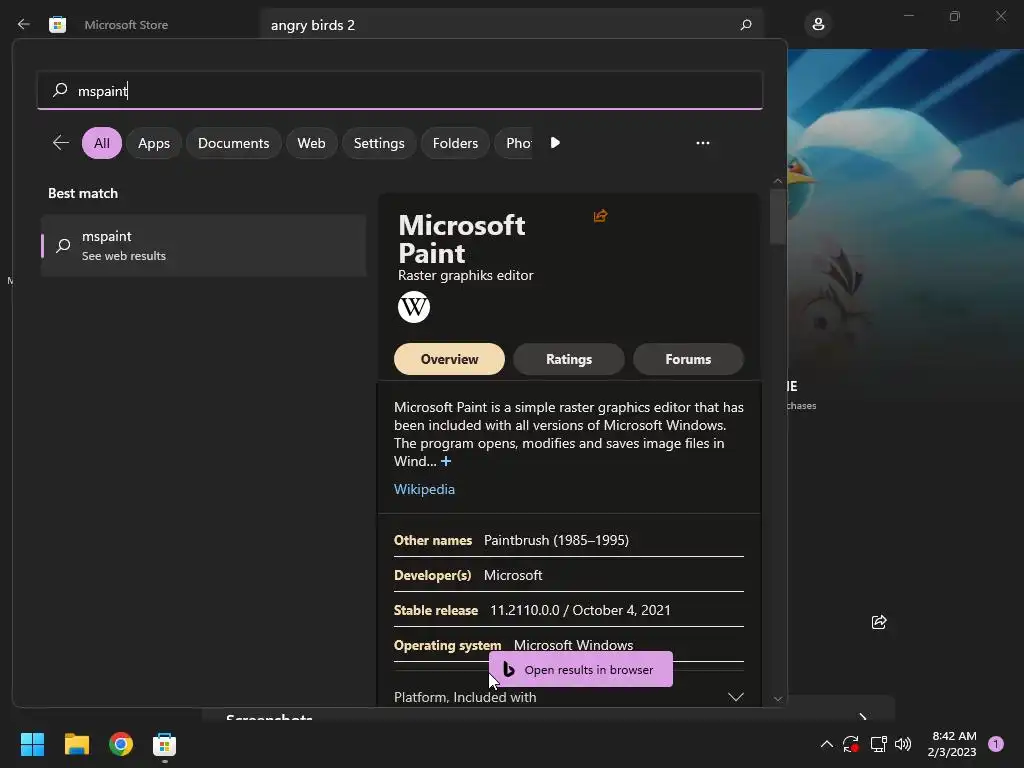Click the Microsoft Windows operating system value
The height and width of the screenshot is (768, 1024).
573,645
